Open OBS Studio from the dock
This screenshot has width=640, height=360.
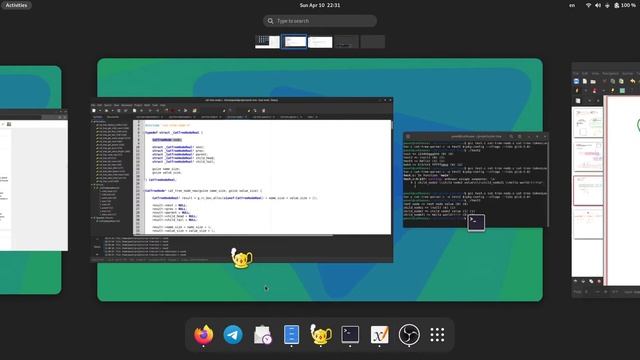(409, 335)
